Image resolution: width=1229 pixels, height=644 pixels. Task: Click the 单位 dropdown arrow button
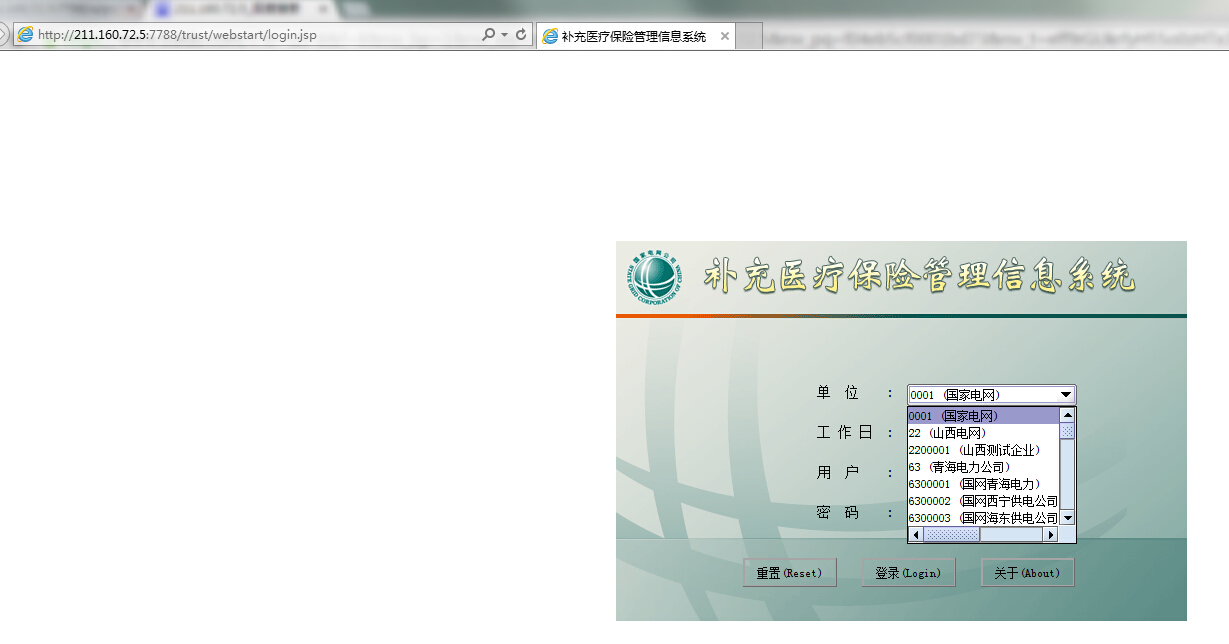coord(1066,395)
